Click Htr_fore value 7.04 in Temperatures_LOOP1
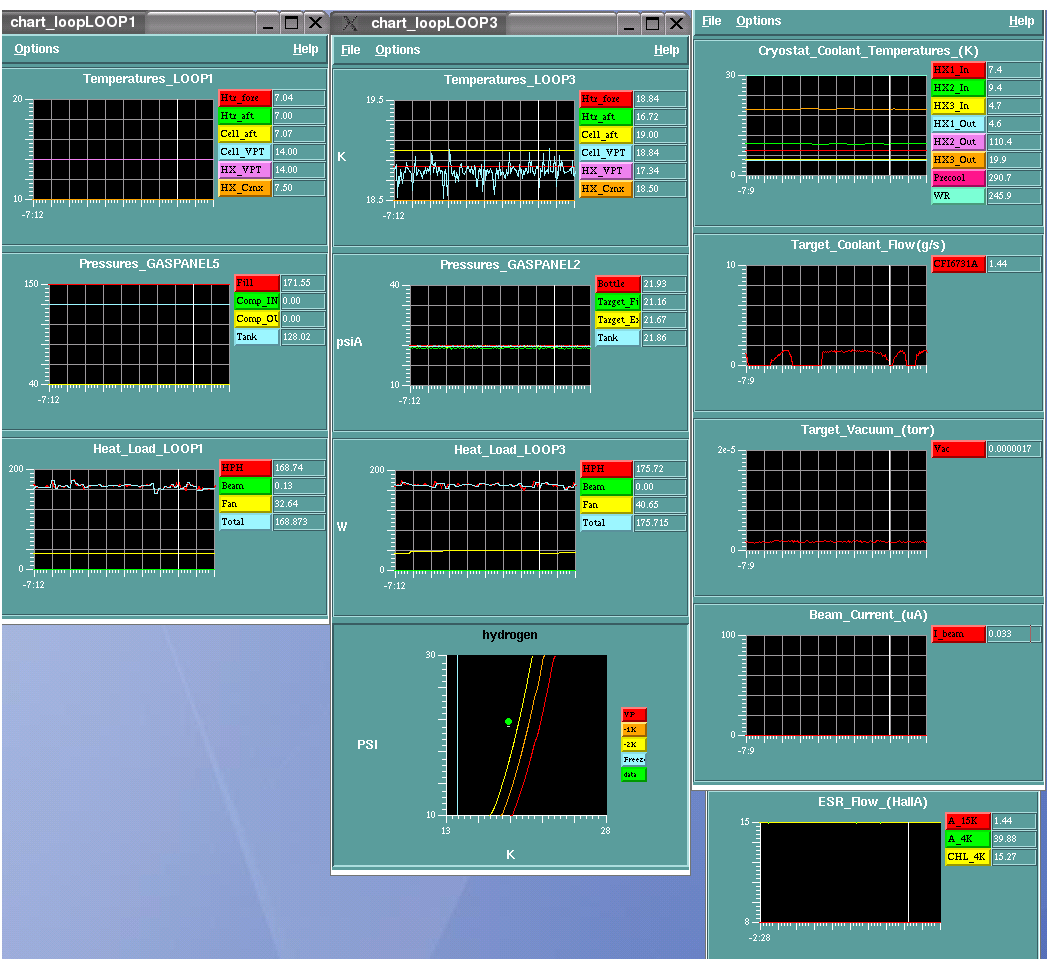 click(299, 98)
